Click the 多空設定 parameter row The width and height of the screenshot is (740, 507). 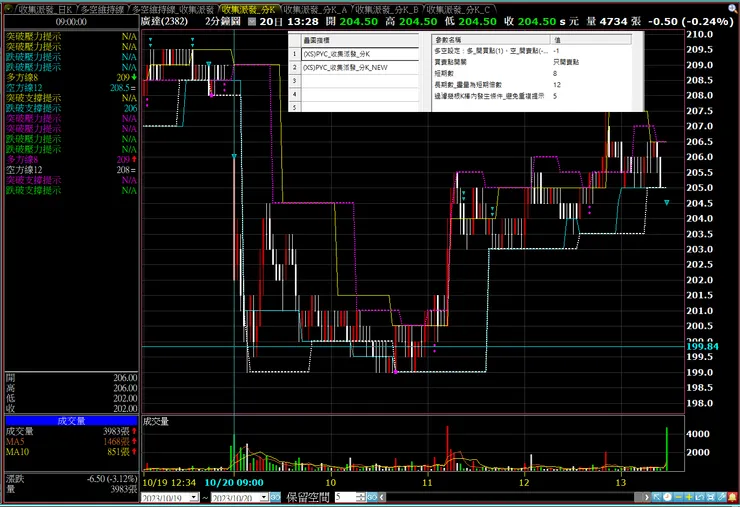(x=532, y=51)
